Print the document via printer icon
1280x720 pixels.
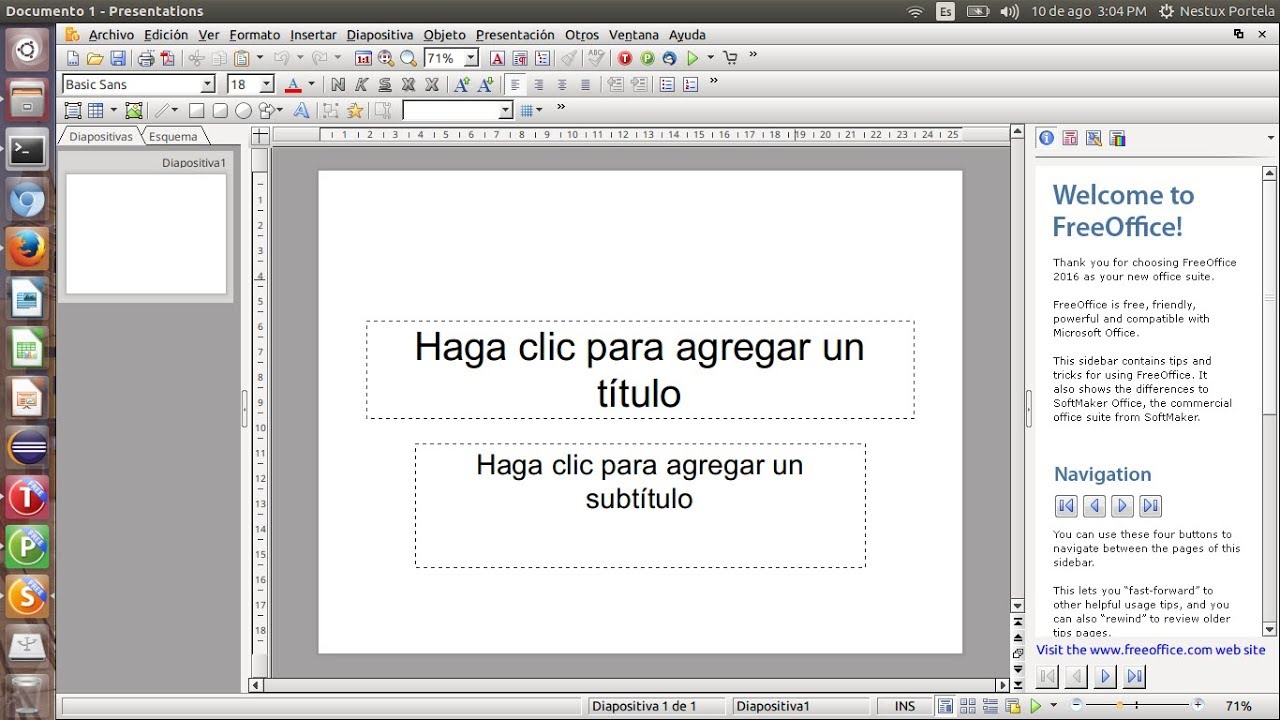pyautogui.click(x=146, y=58)
